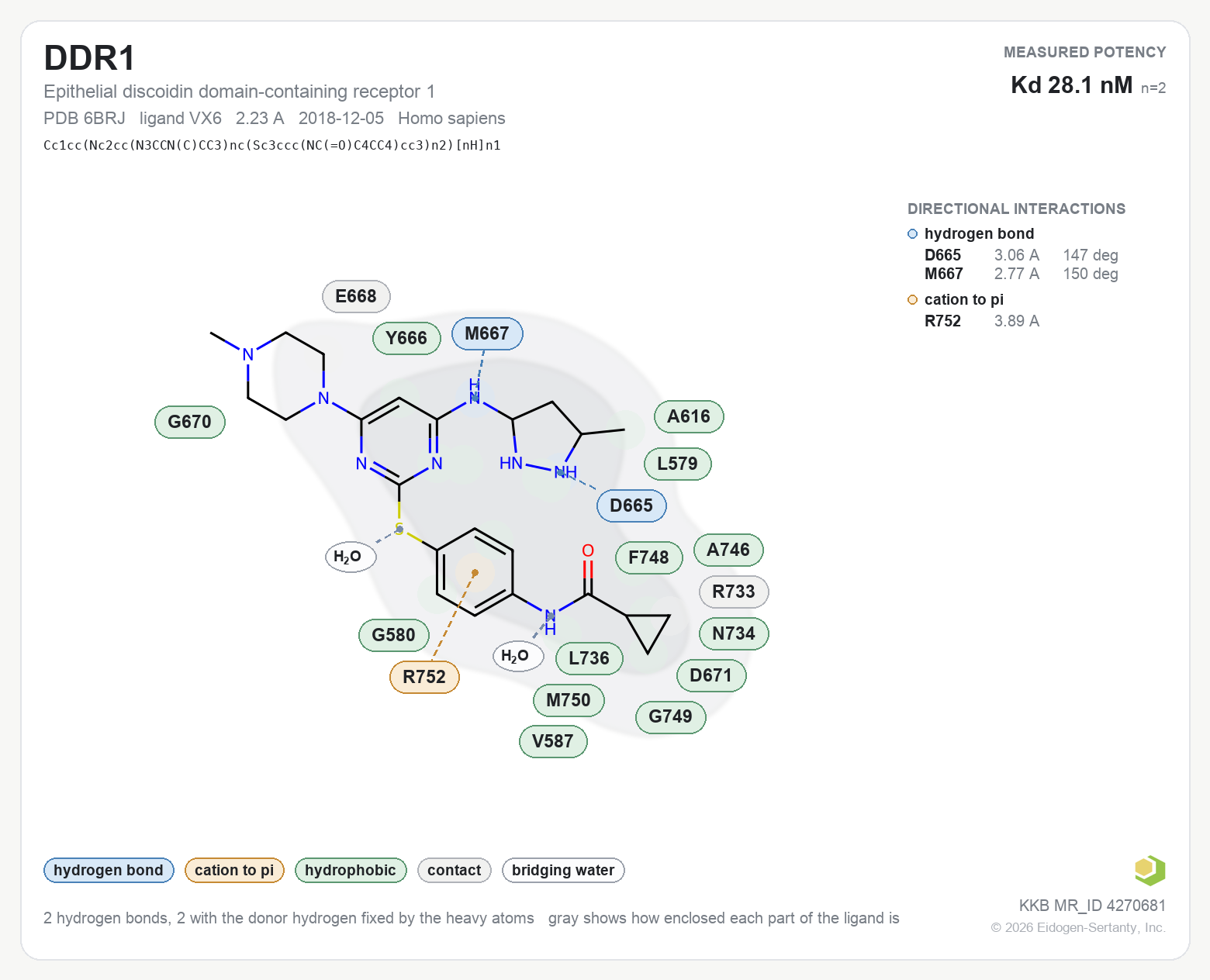This screenshot has height=980, width=1210.
Task: Click the L579 residue label
Action: point(678,464)
